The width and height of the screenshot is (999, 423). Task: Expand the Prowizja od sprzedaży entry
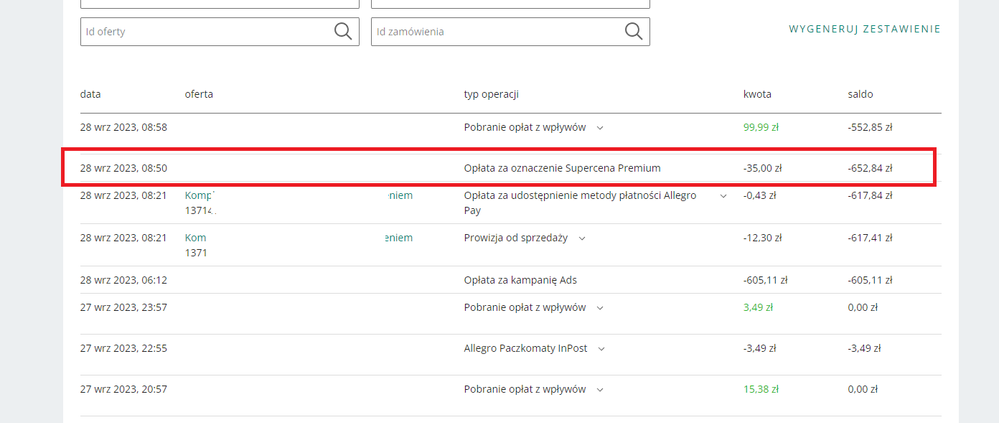click(582, 238)
